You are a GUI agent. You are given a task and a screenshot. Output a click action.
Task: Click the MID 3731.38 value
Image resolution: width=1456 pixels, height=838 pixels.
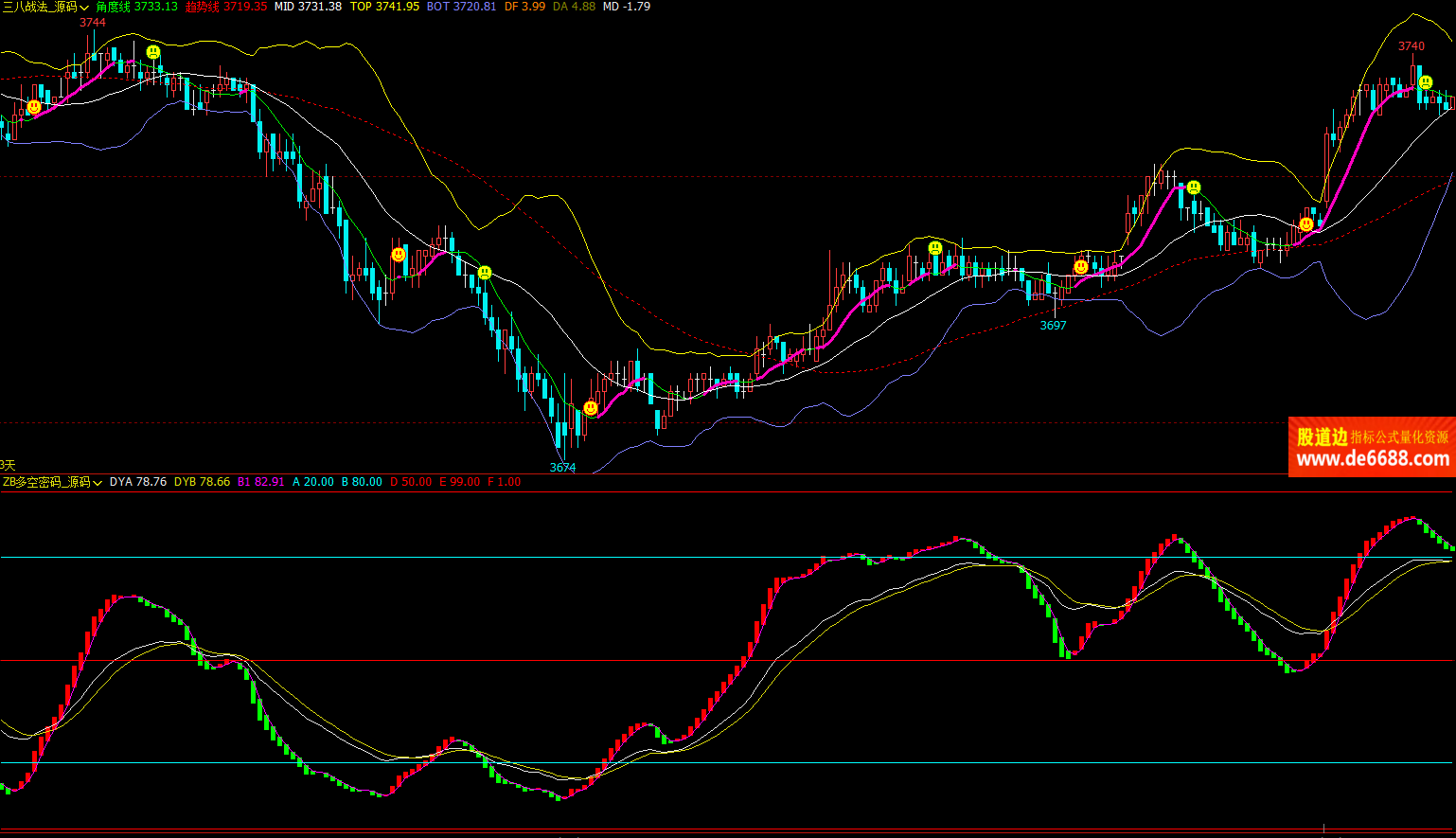tap(308, 7)
